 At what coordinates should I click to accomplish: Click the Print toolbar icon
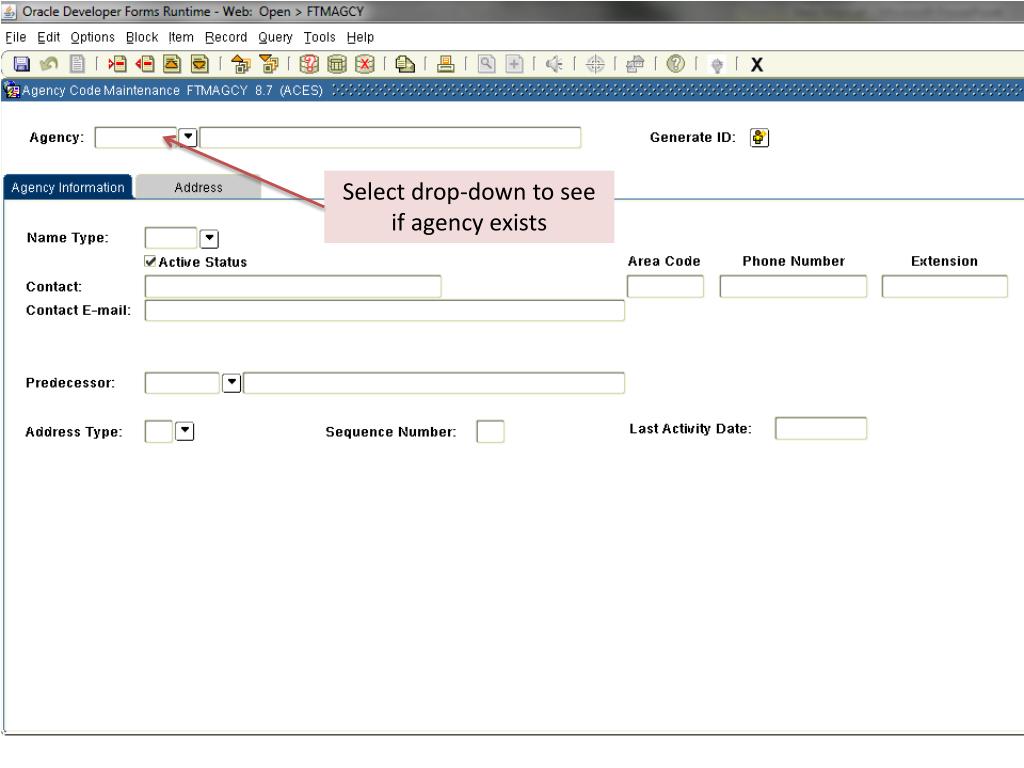(x=446, y=64)
